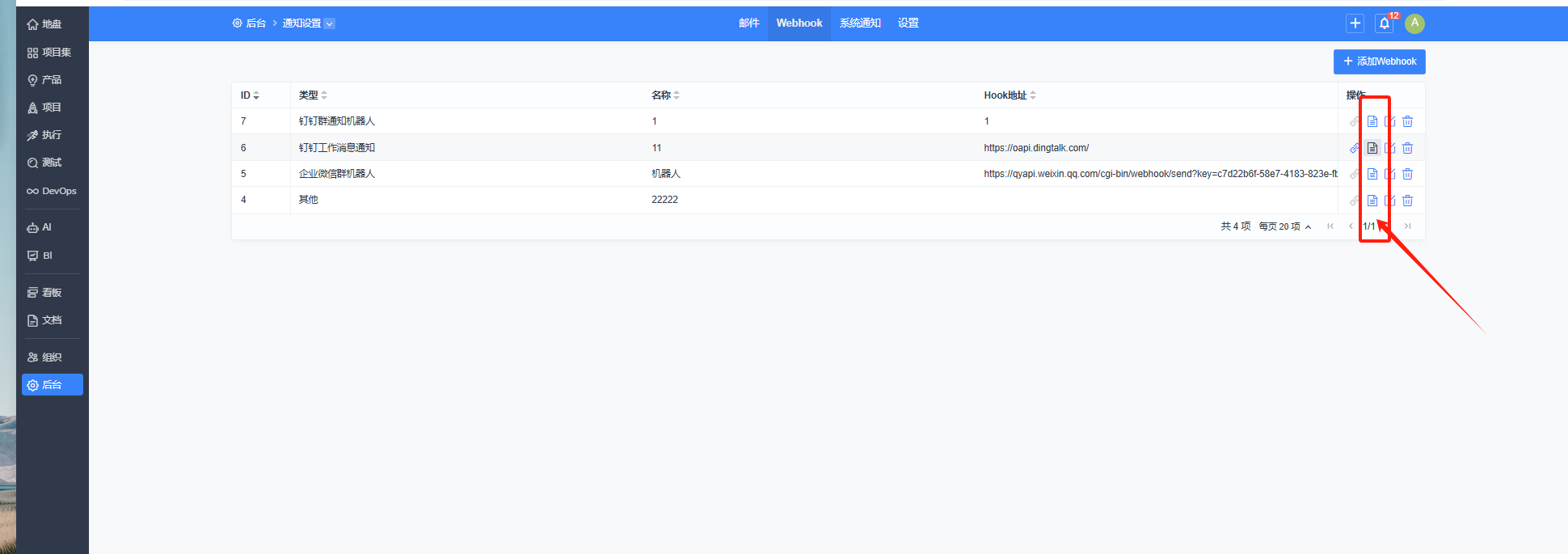Delete webhook ID 5

tap(1408, 174)
